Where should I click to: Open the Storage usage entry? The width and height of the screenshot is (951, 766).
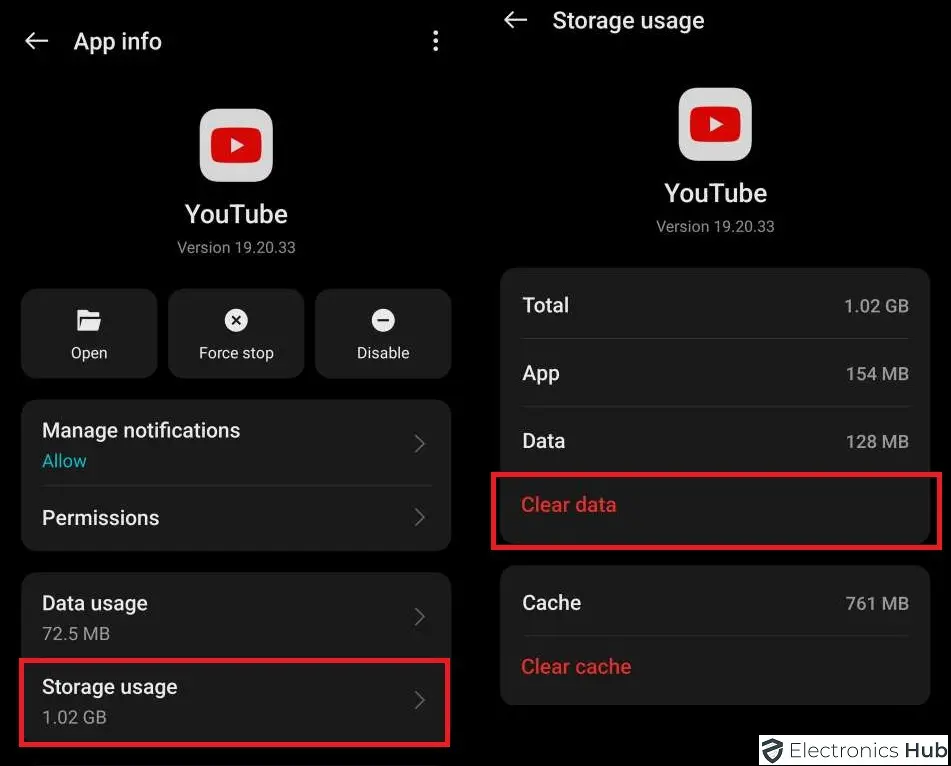(x=235, y=702)
